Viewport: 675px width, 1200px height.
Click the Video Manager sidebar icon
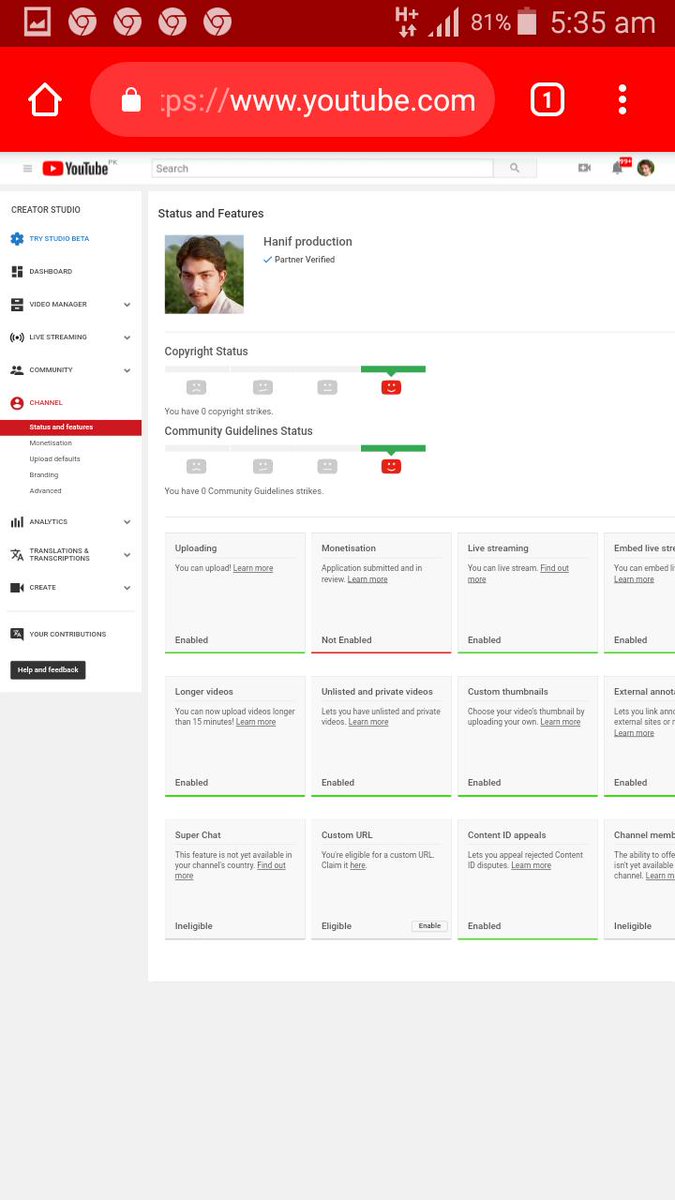[x=17, y=304]
